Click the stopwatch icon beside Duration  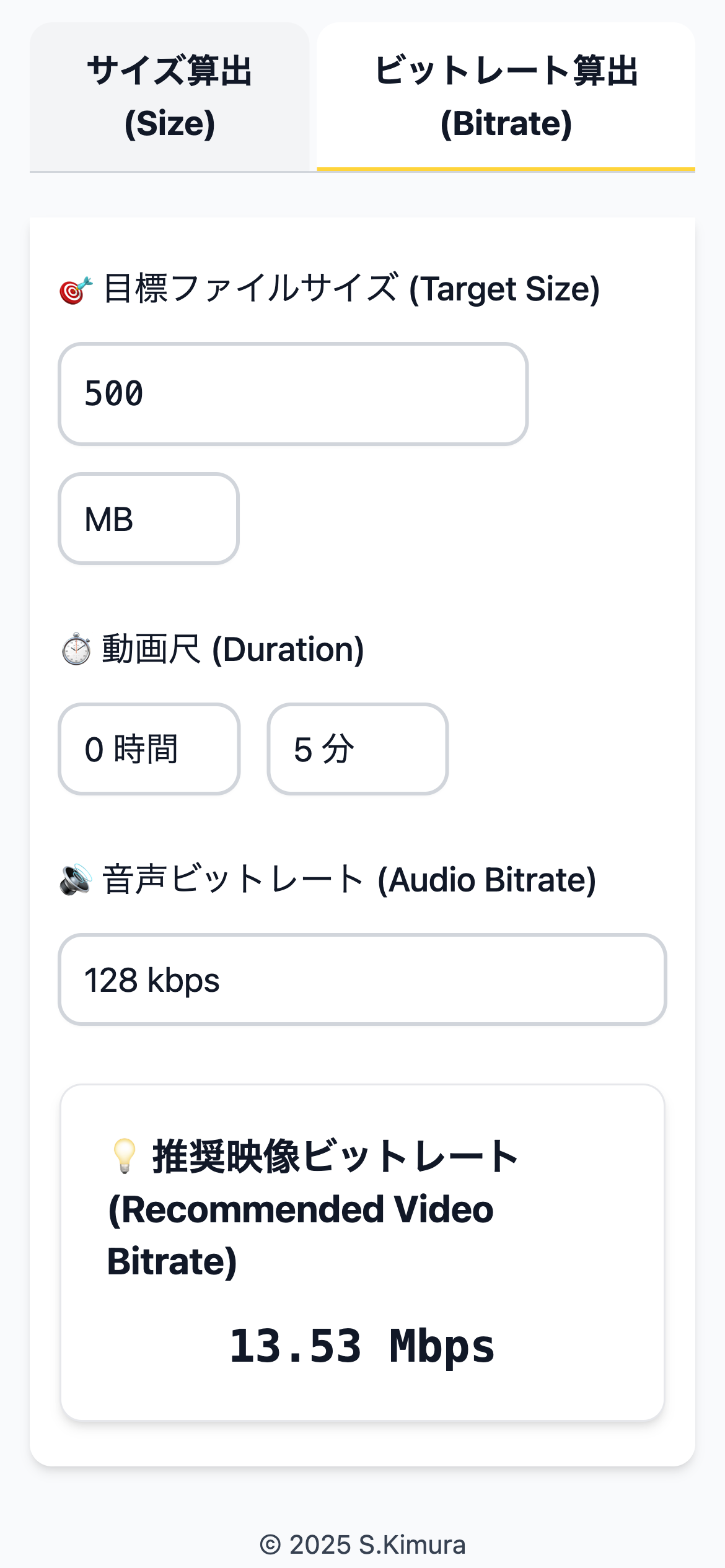coord(77,649)
